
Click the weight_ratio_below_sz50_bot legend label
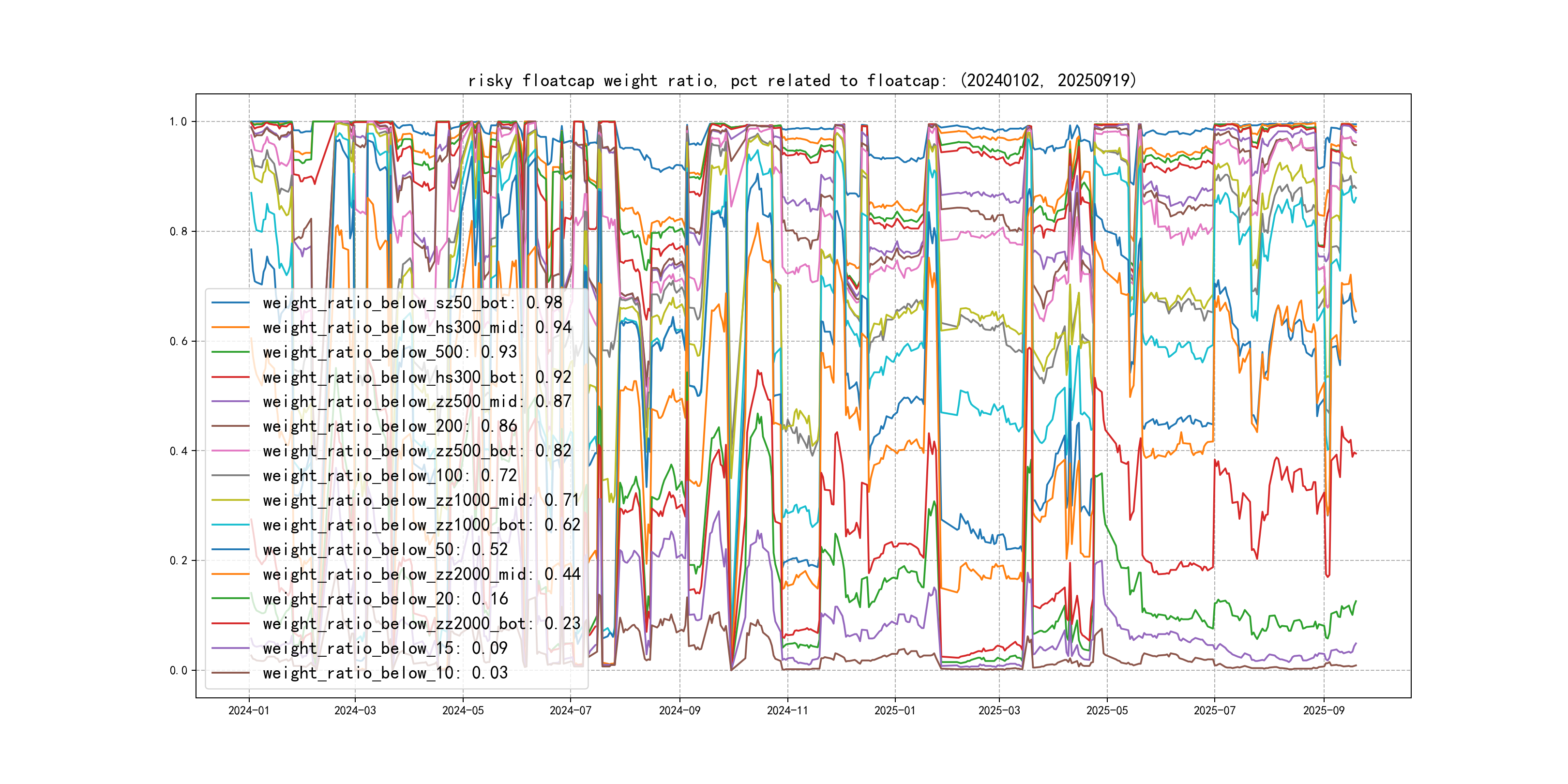412,303
